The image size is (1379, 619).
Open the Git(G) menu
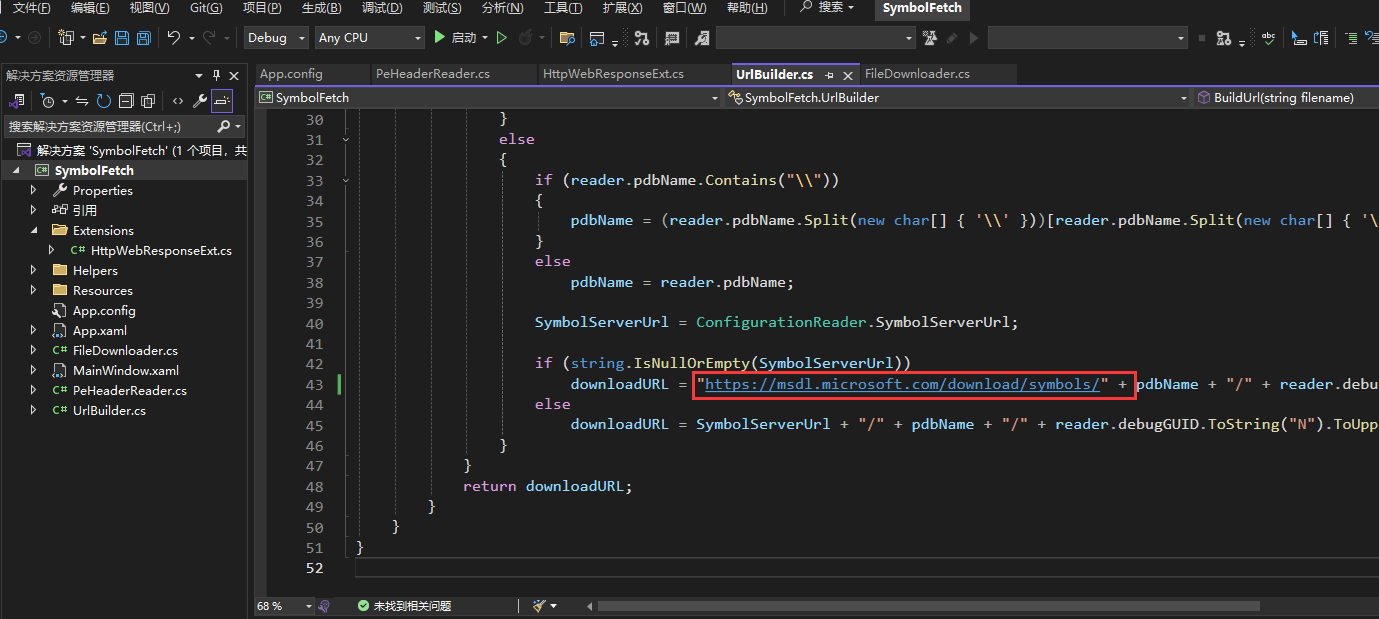click(206, 8)
